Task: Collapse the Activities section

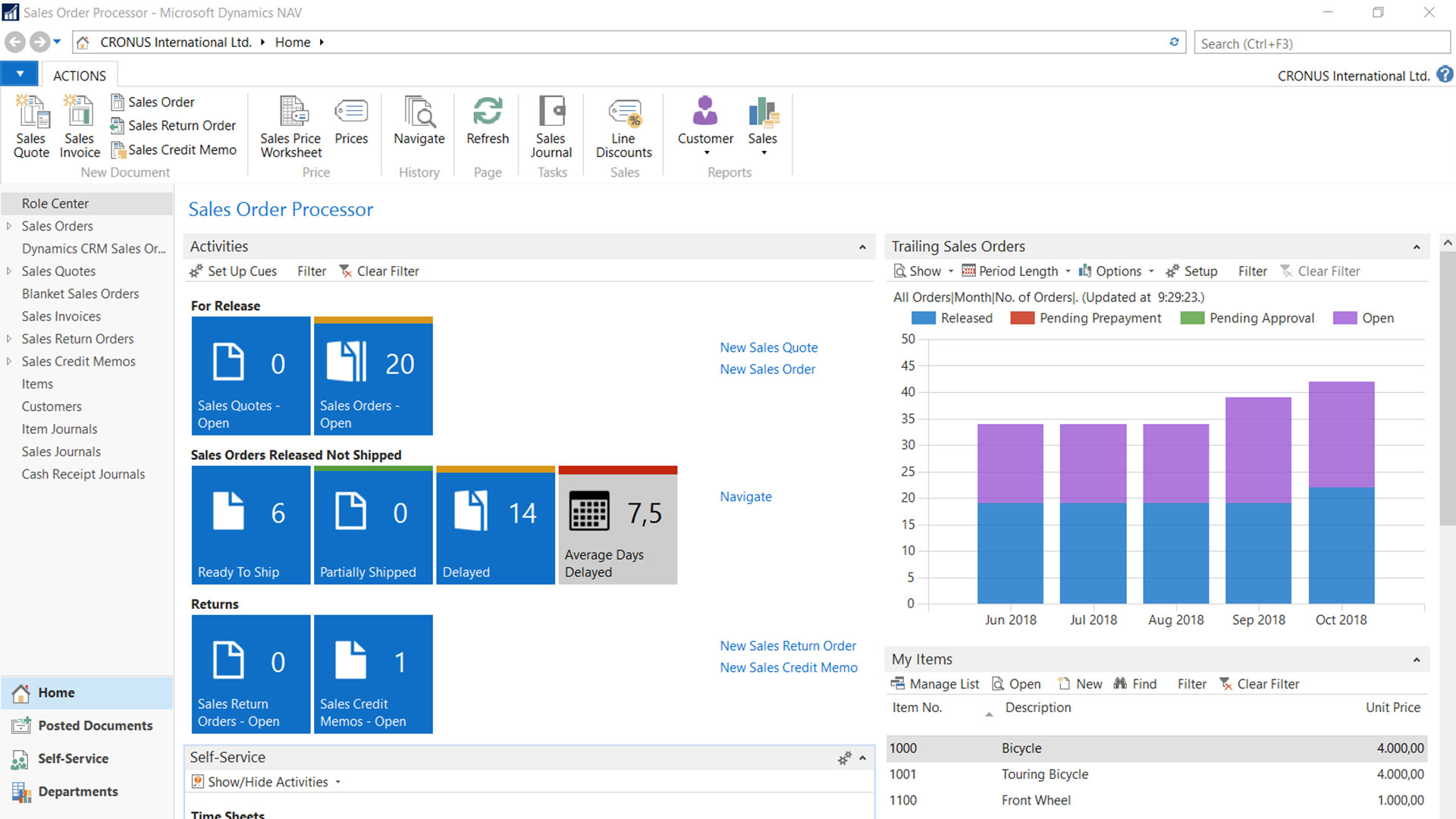Action: click(x=862, y=247)
